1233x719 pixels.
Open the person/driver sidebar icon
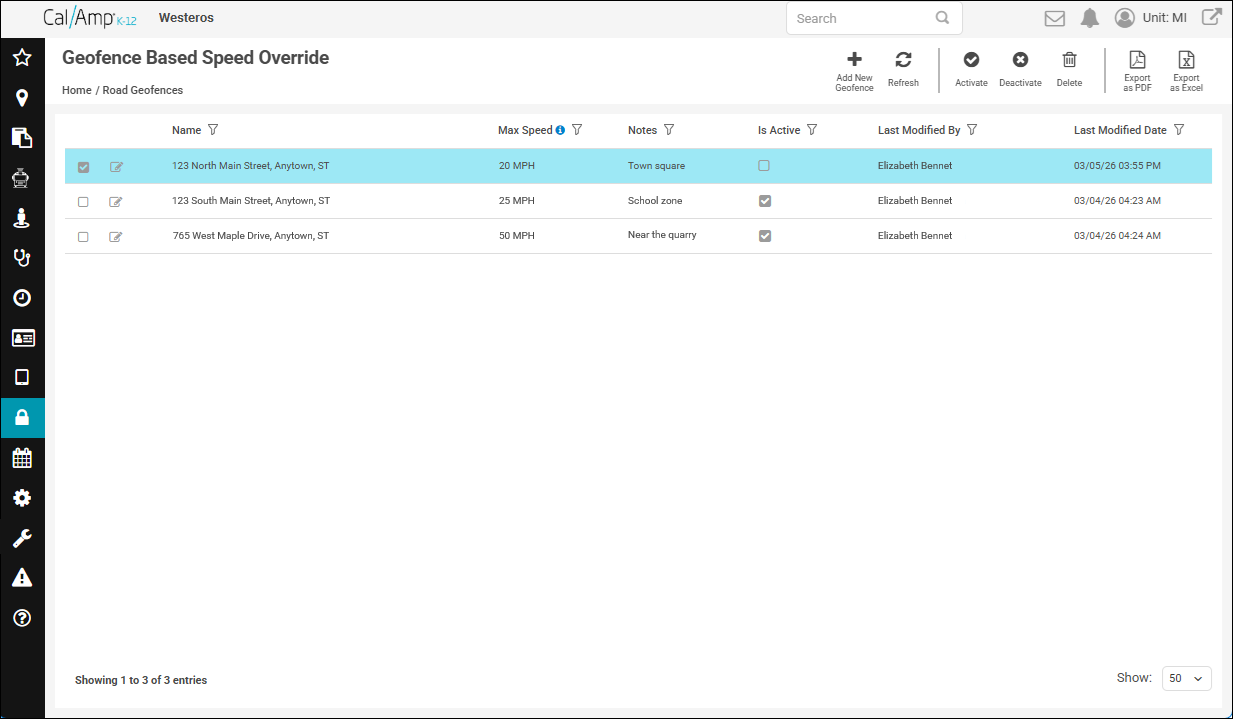point(22,218)
